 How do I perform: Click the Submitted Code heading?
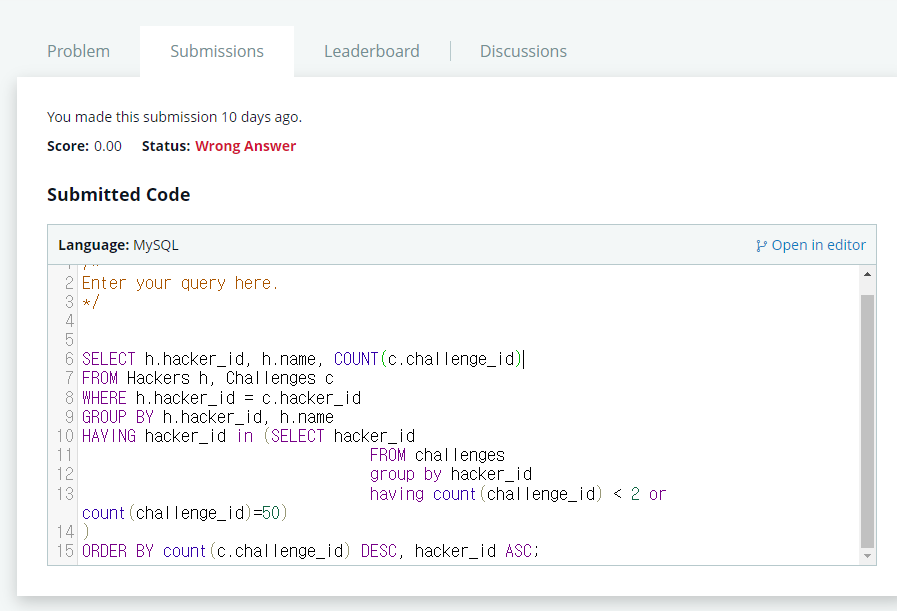click(x=118, y=195)
